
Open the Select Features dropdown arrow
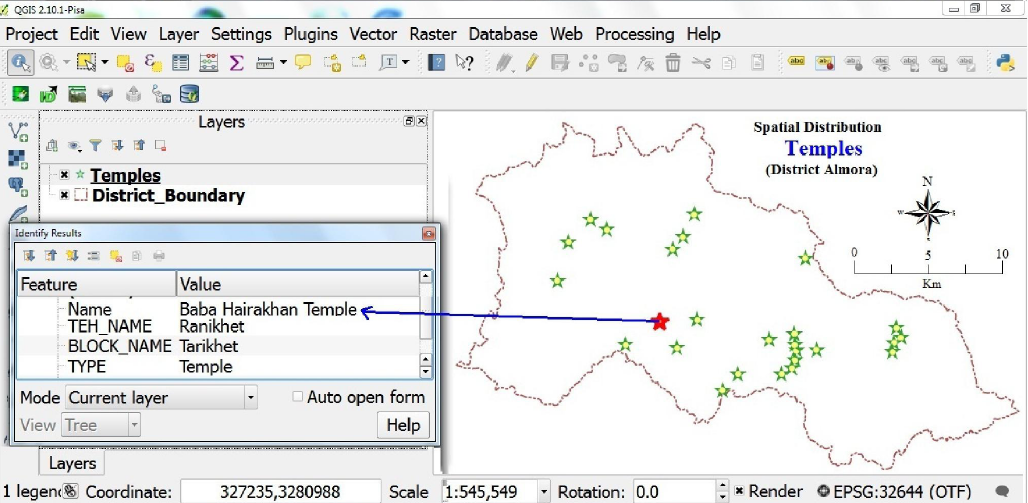click(104, 62)
